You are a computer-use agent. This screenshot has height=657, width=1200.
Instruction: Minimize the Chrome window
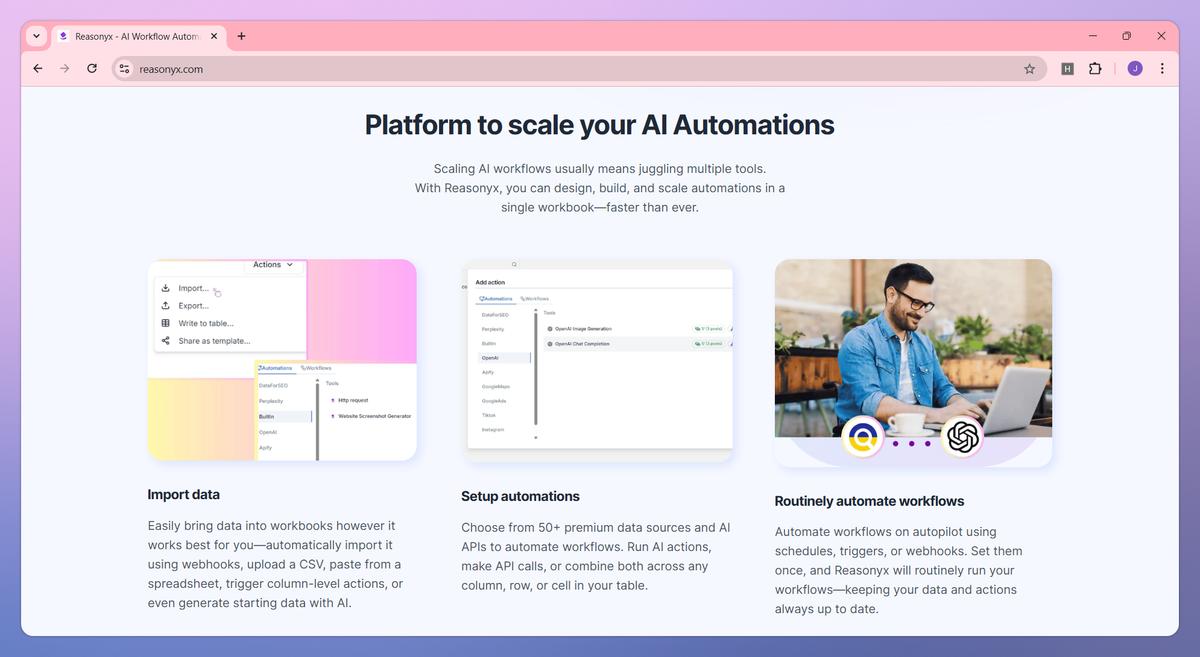(1092, 36)
